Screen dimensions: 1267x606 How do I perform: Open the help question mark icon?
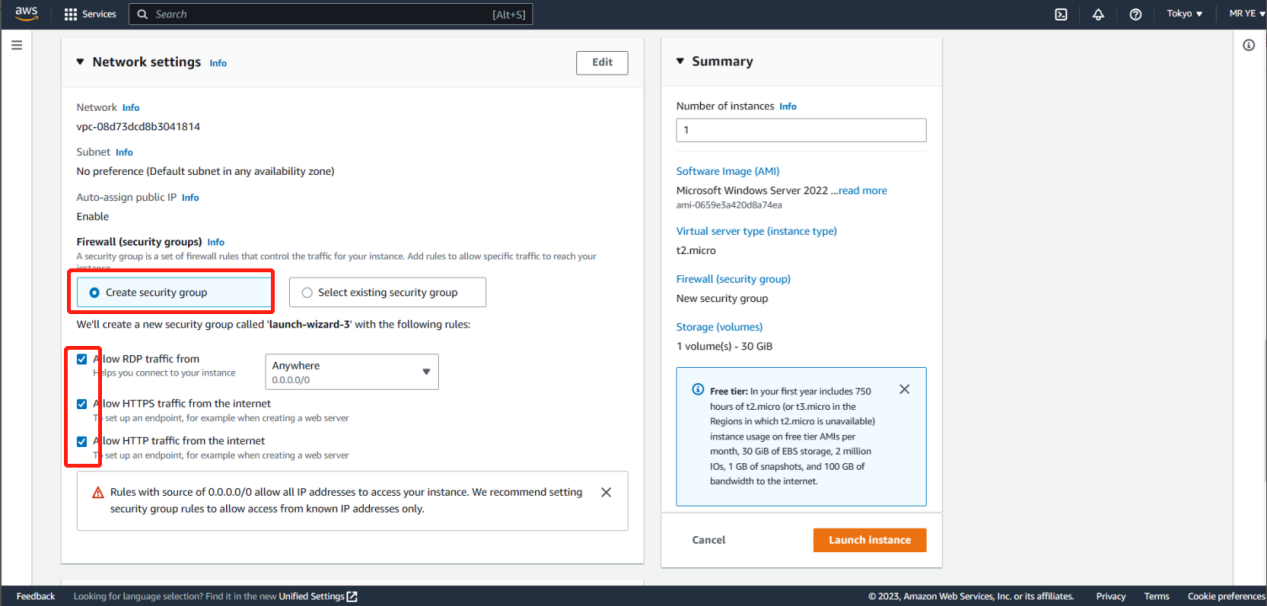click(x=1135, y=14)
